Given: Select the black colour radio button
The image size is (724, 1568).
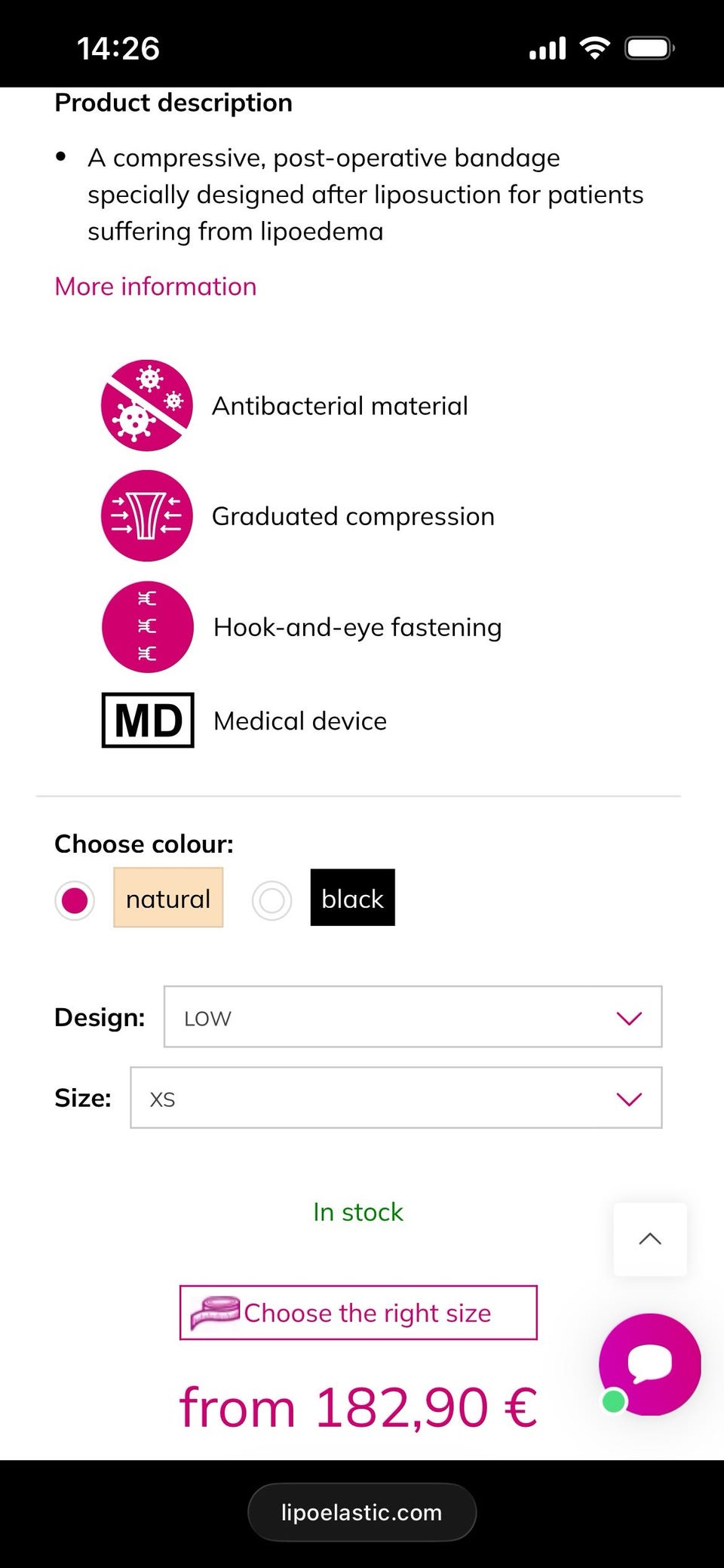Looking at the screenshot, I should pos(272,900).
